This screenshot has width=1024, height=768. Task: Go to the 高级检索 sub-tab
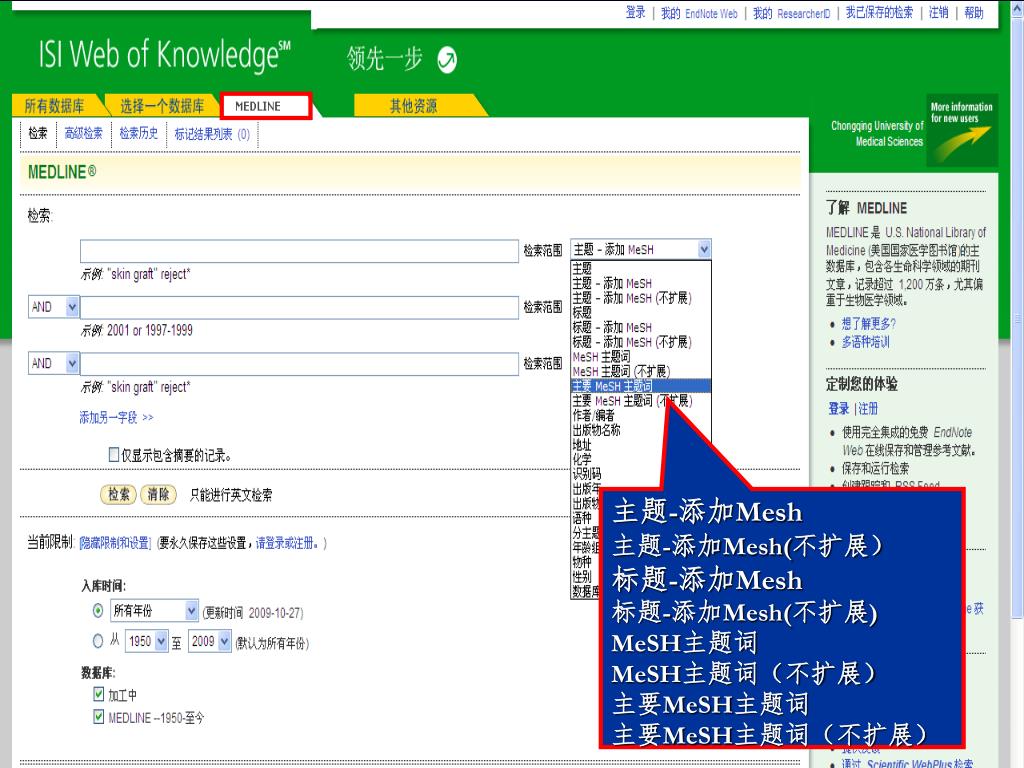pos(84,133)
